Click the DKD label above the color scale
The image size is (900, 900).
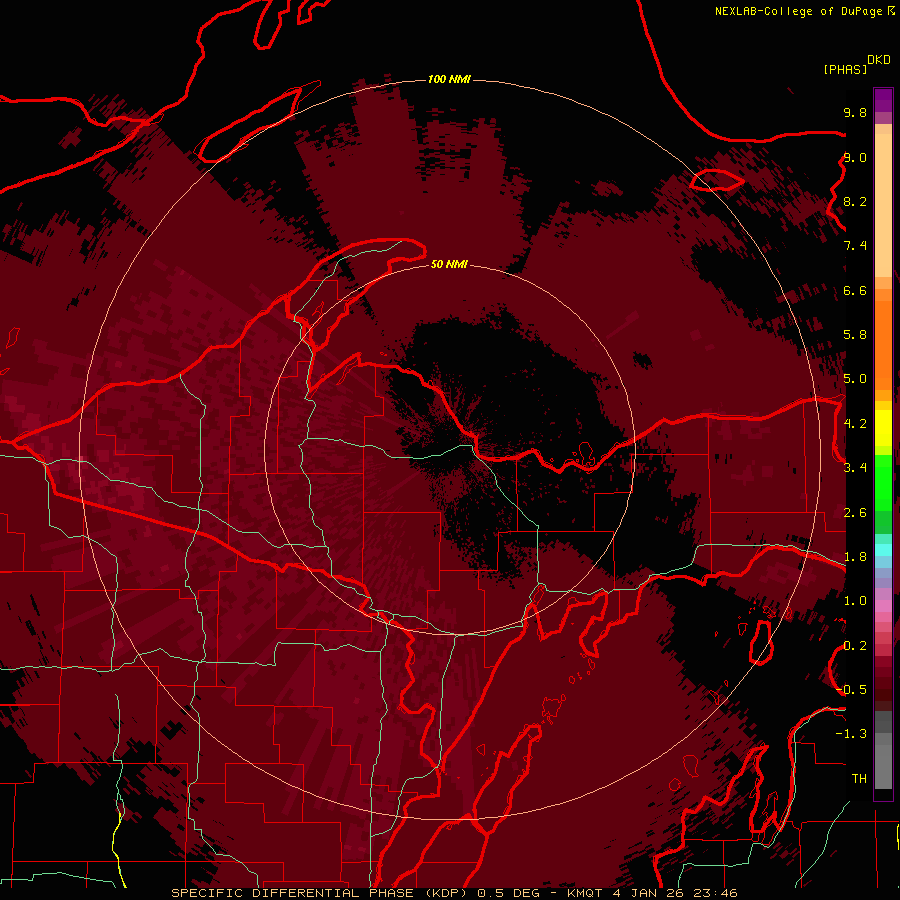point(879,60)
